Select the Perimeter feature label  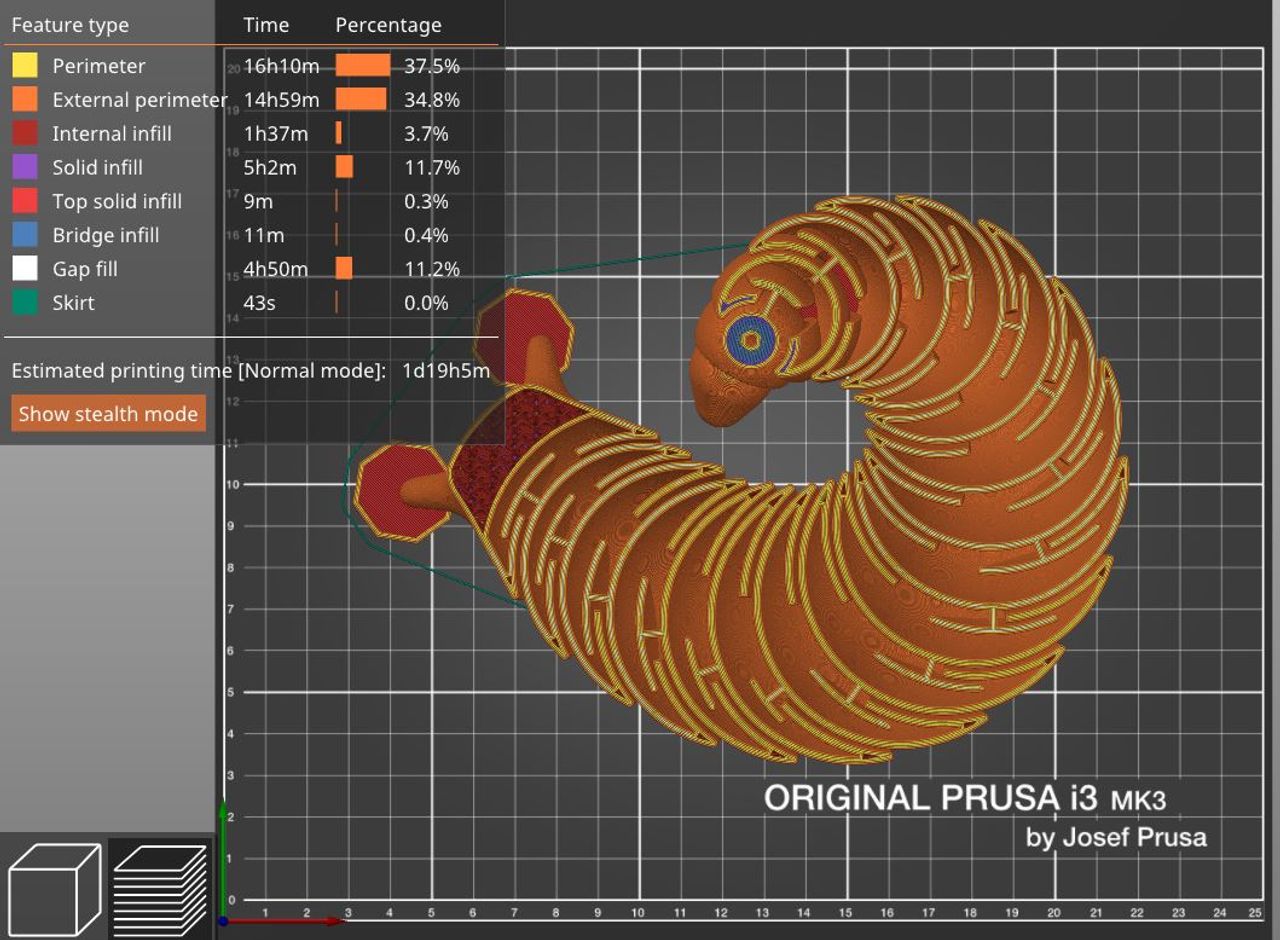[99, 66]
